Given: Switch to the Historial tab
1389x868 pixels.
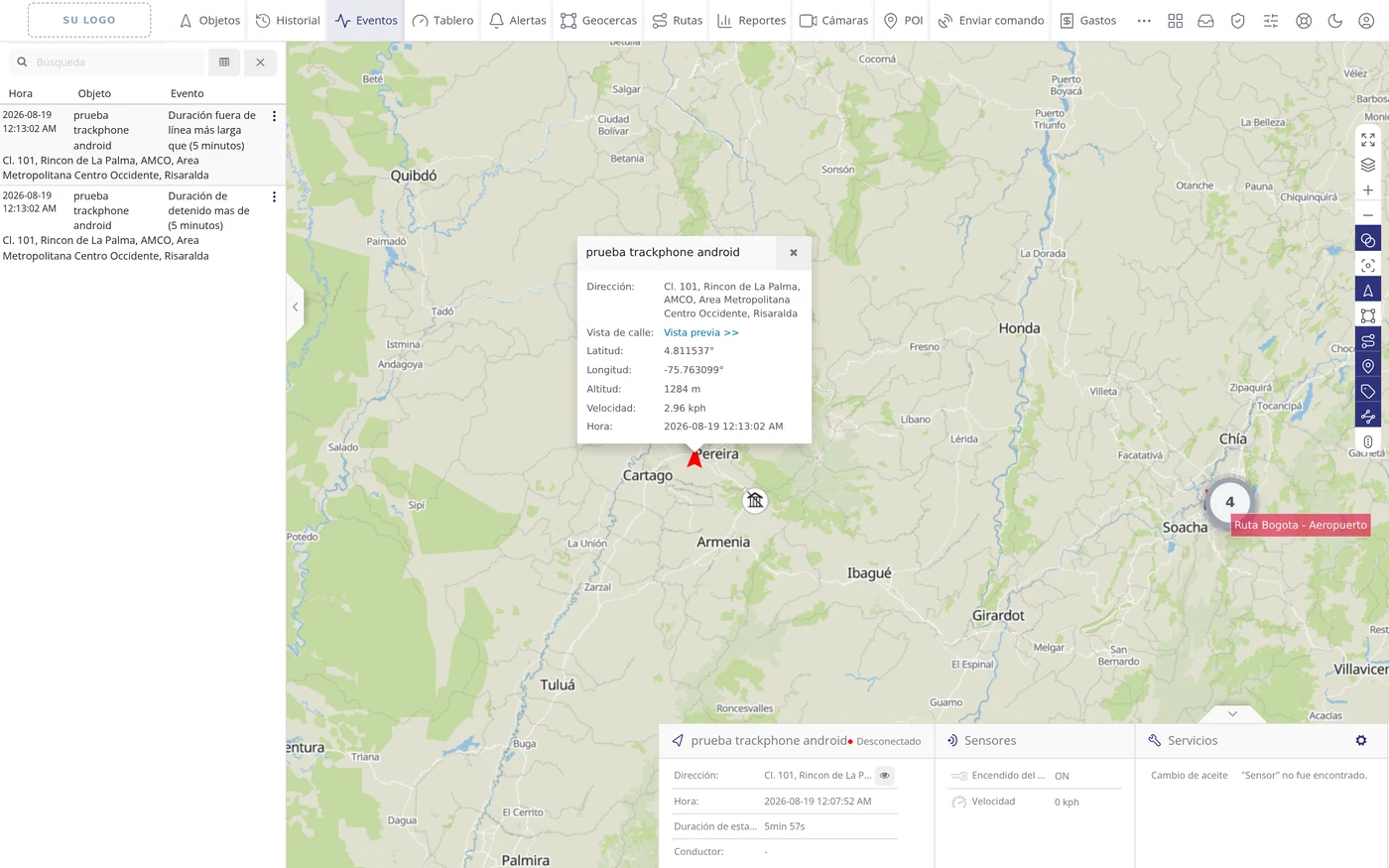Looking at the screenshot, I should pos(288,20).
